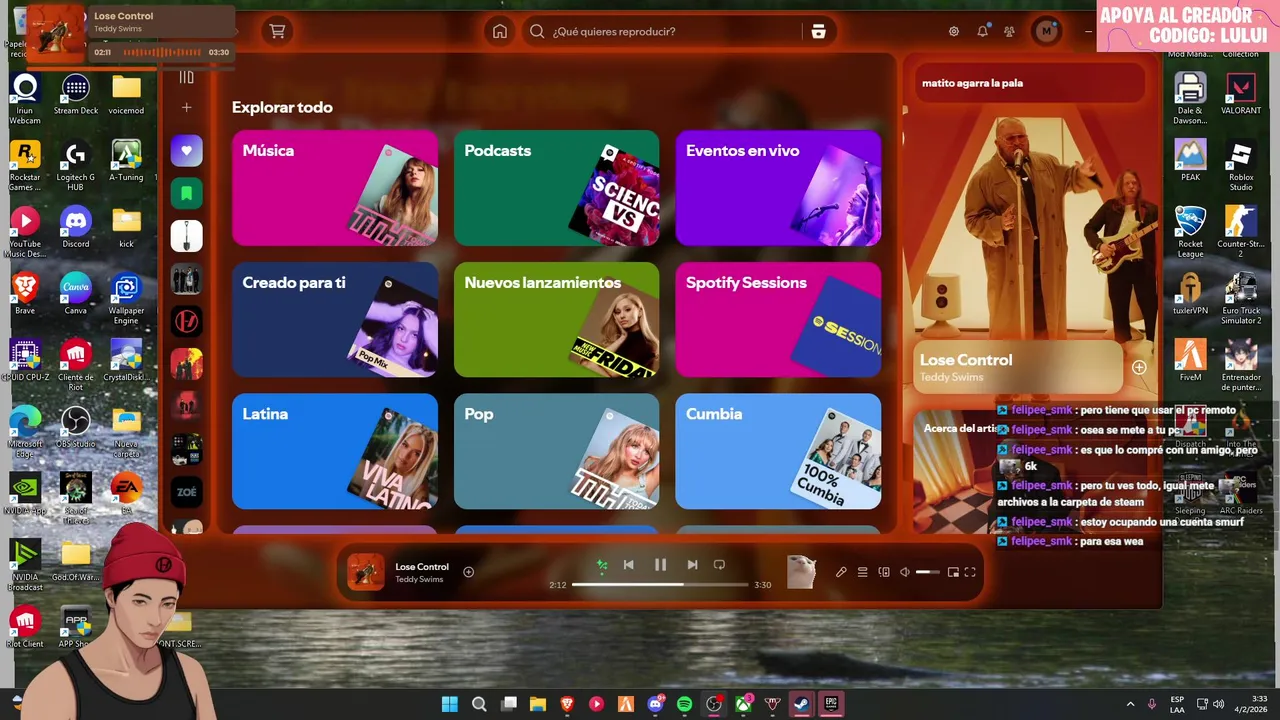Open green bookmark Your Episodes item
The image size is (1280, 720).
[x=186, y=193]
